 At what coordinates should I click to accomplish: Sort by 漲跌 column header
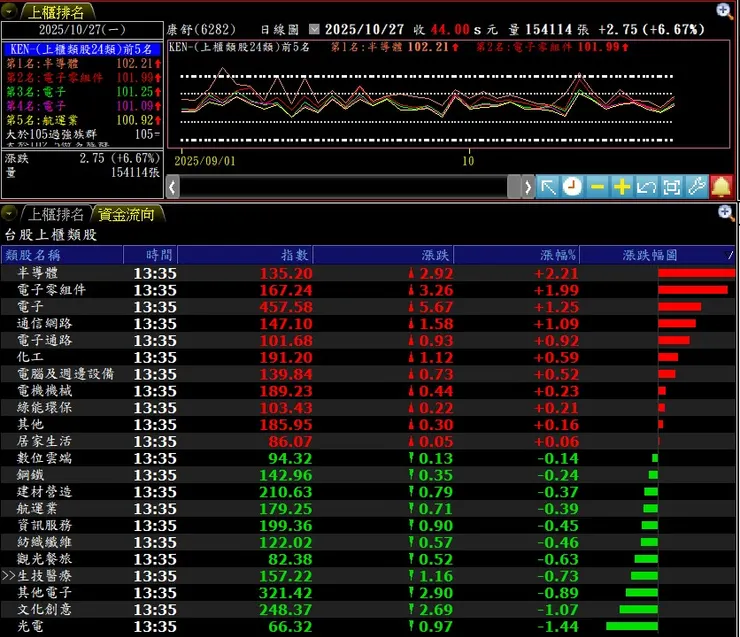coord(383,255)
